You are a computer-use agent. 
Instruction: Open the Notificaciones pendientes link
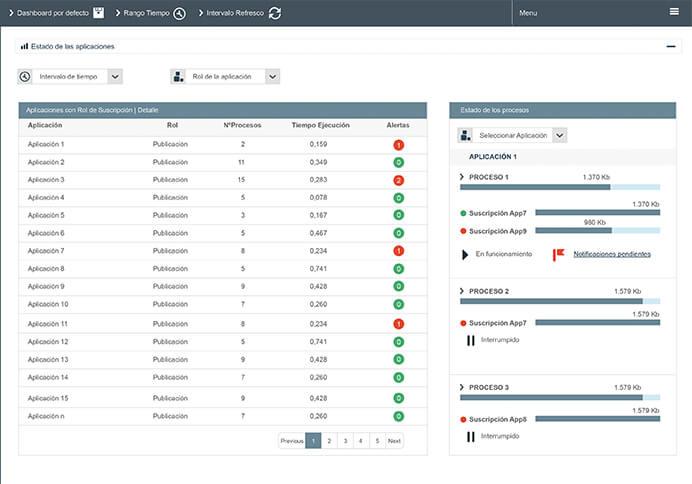point(611,254)
